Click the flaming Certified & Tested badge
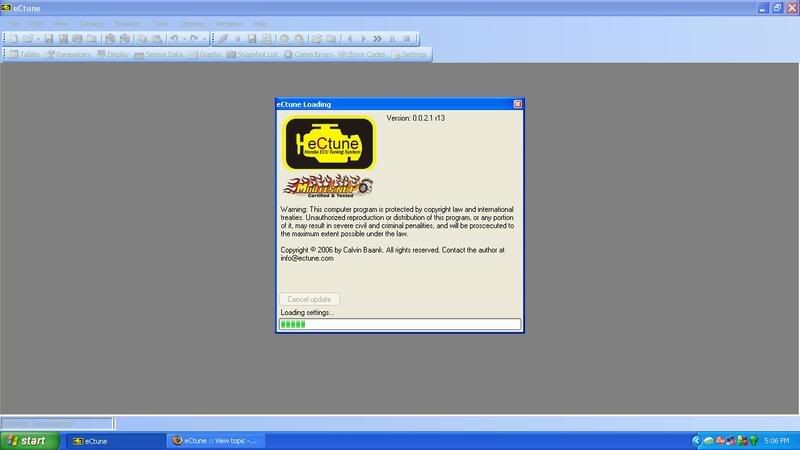Screen dimensions: 800x450 click(329, 186)
